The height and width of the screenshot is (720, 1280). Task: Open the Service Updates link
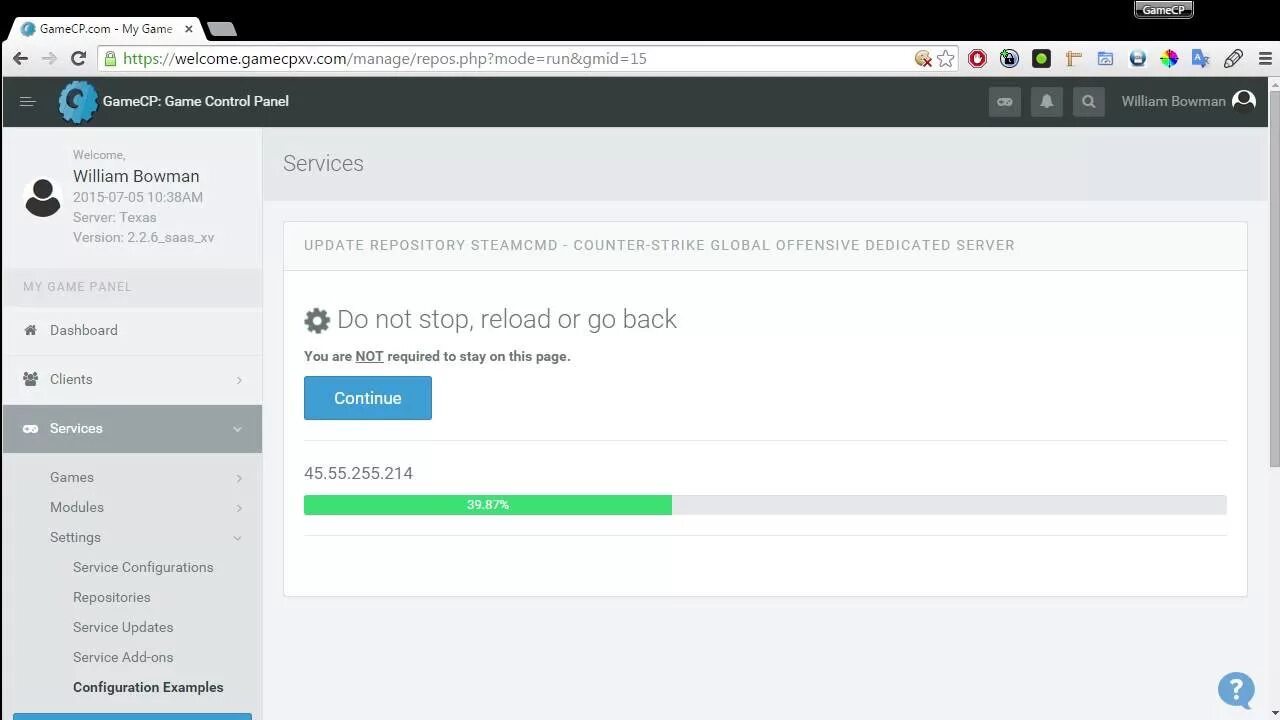coord(123,627)
